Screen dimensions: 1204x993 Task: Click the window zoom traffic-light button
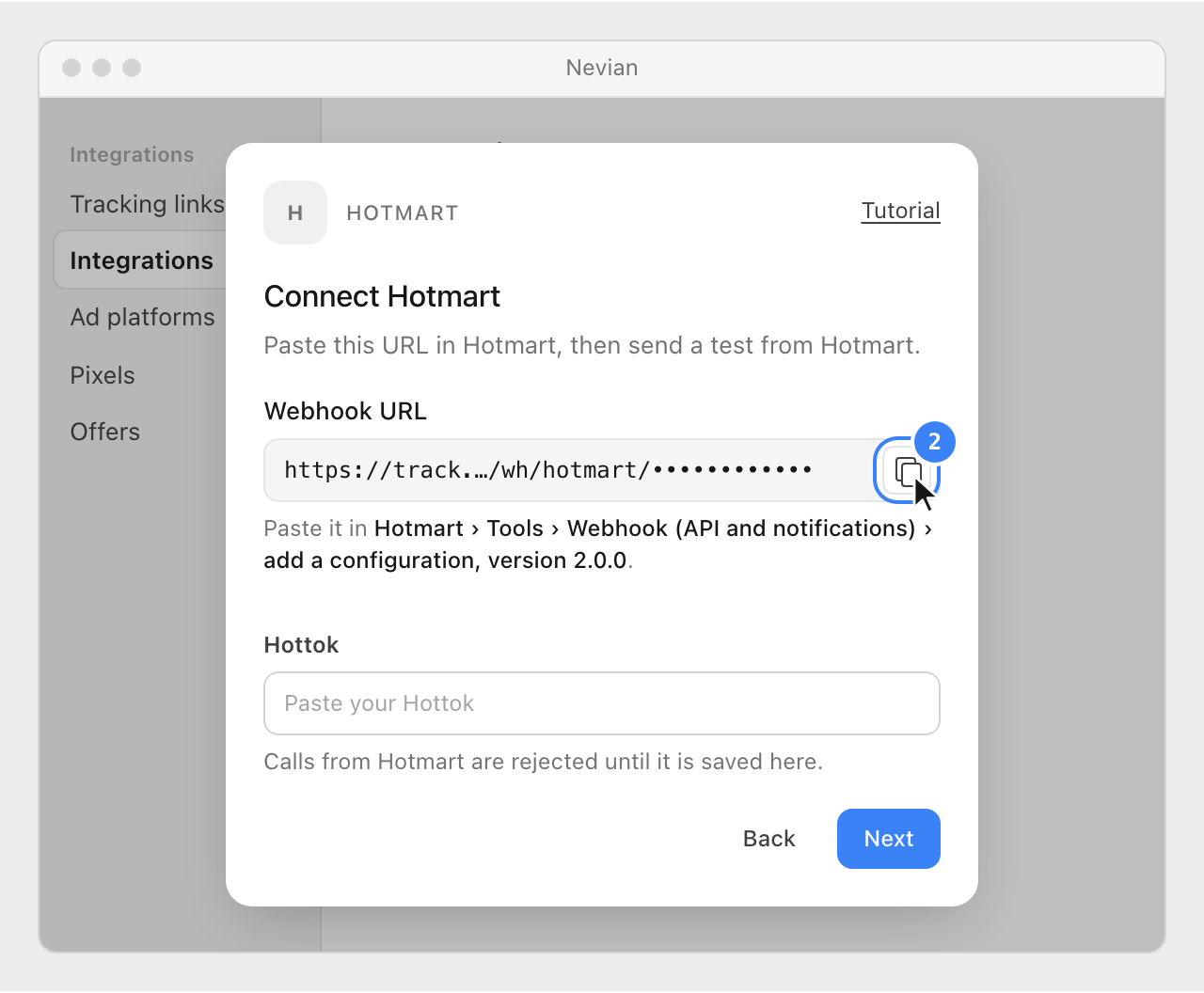coord(132,68)
